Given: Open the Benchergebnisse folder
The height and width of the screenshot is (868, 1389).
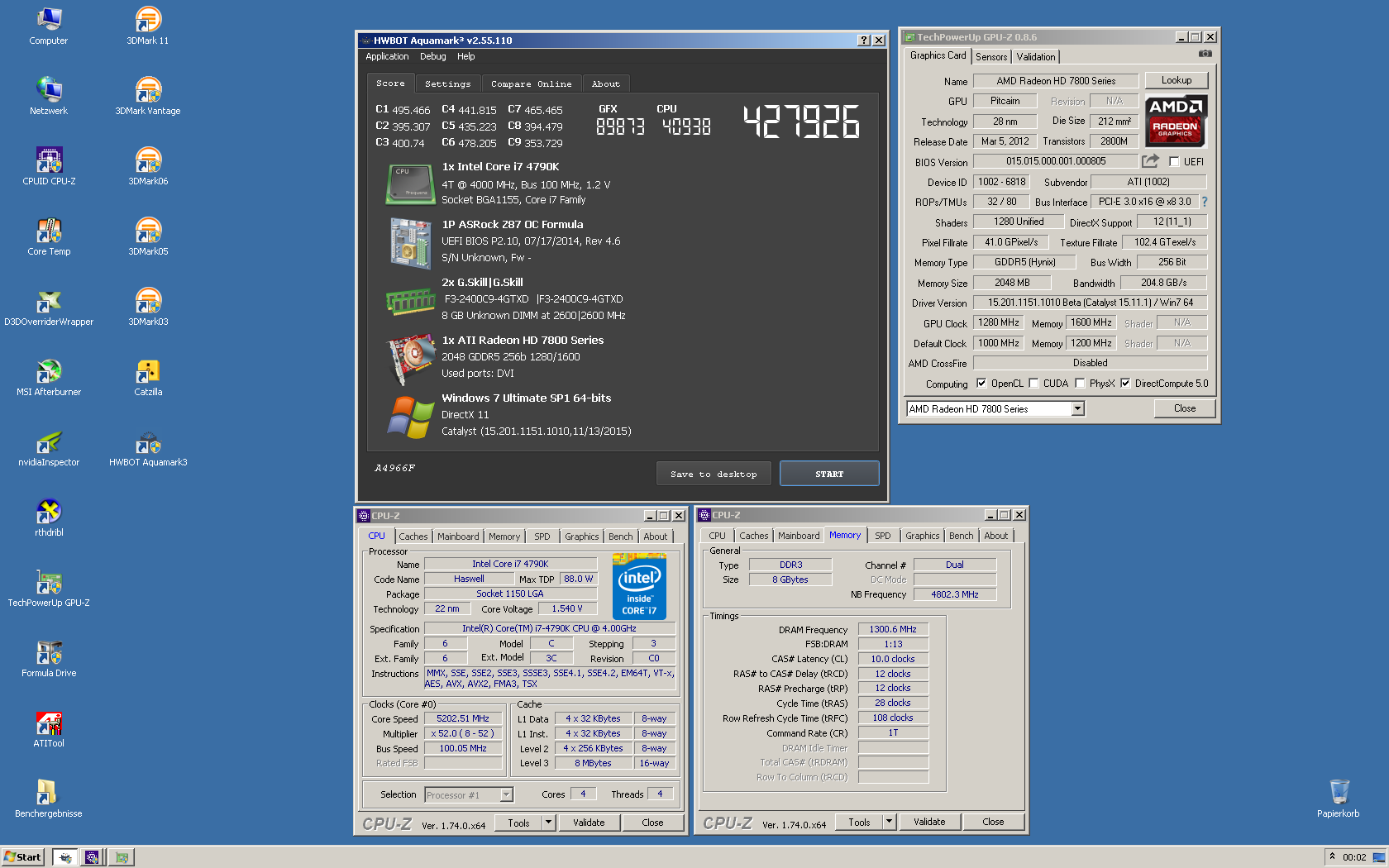Looking at the screenshot, I should tap(49, 799).
